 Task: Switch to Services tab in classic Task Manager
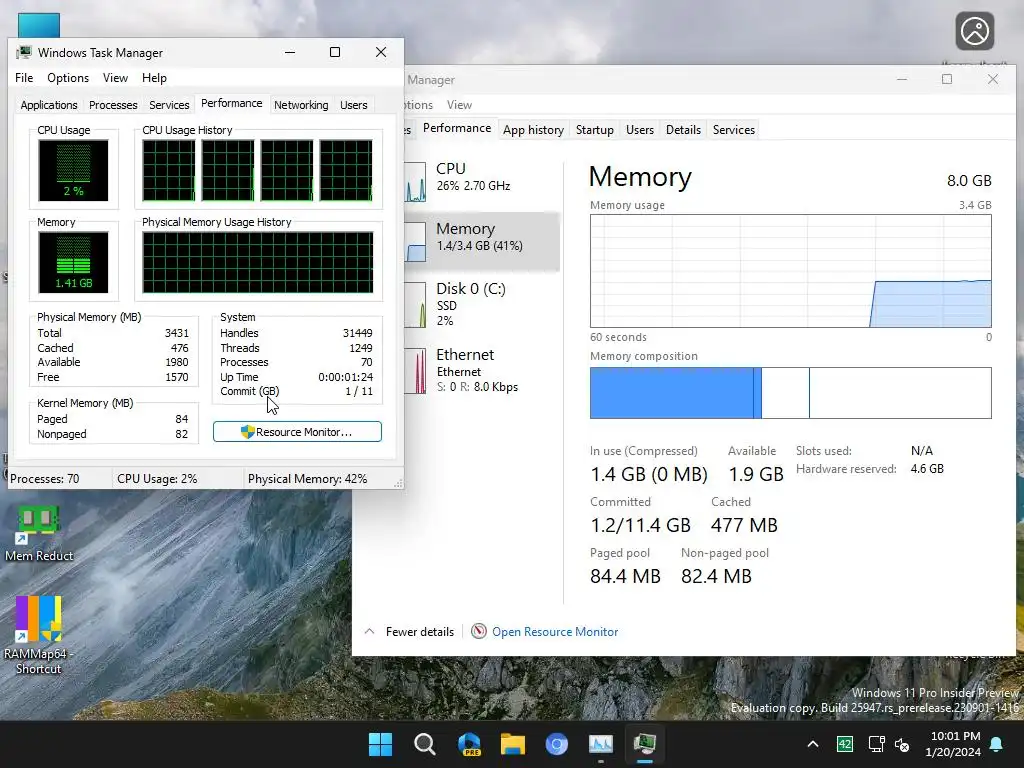tap(169, 105)
